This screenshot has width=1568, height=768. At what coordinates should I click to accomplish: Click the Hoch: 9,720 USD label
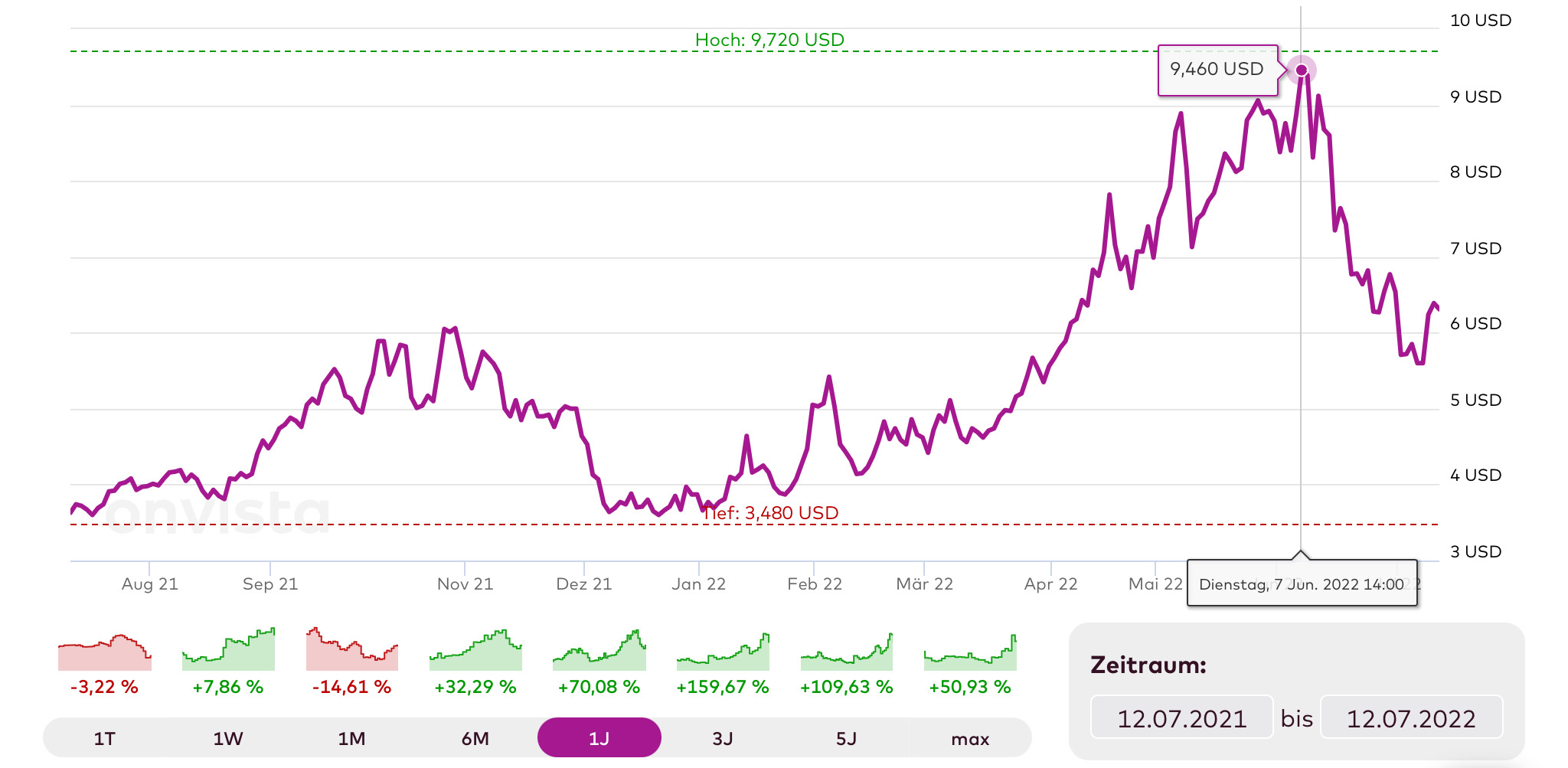pos(769,40)
